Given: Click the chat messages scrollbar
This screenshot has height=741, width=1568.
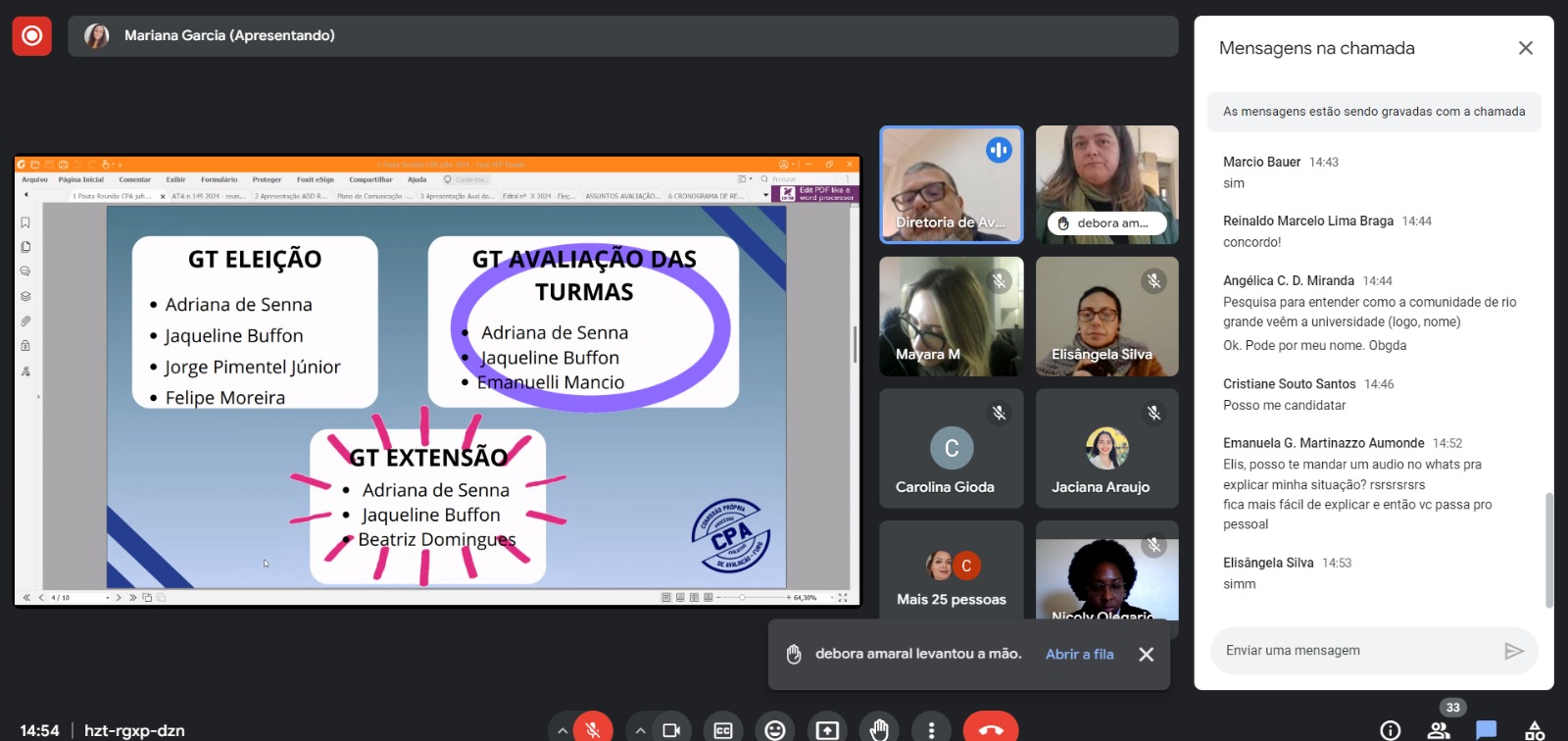Looking at the screenshot, I should (x=1548, y=549).
